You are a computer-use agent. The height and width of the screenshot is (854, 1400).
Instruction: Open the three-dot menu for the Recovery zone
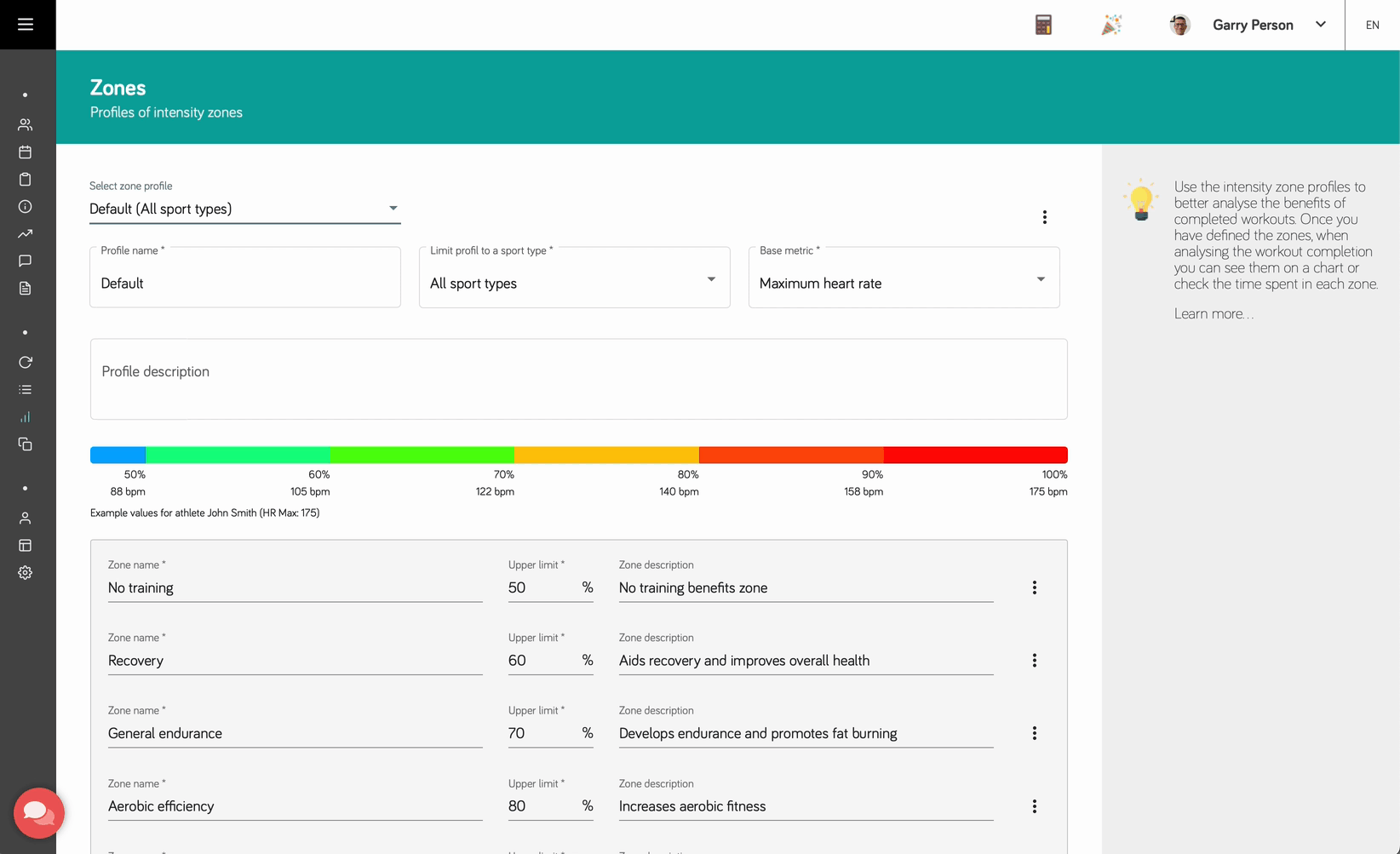coord(1034,661)
